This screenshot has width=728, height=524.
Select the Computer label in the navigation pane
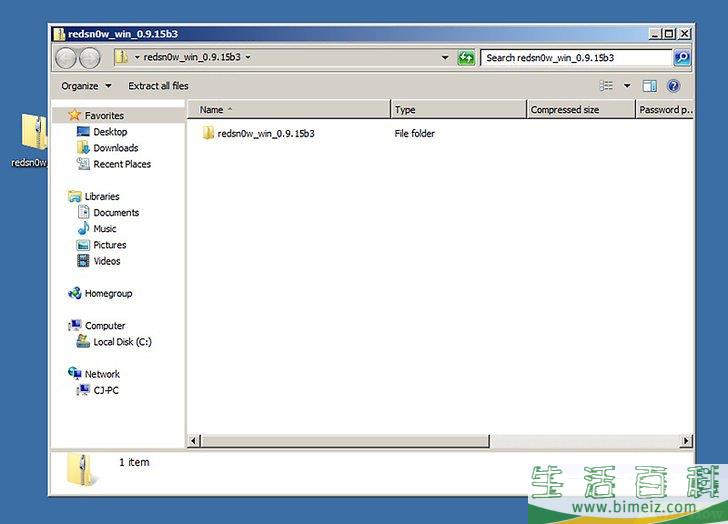(x=105, y=326)
